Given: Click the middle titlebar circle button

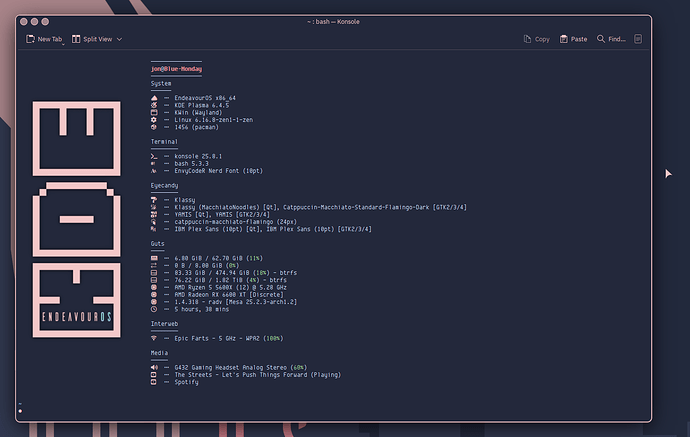Looking at the screenshot, I should coord(34,22).
